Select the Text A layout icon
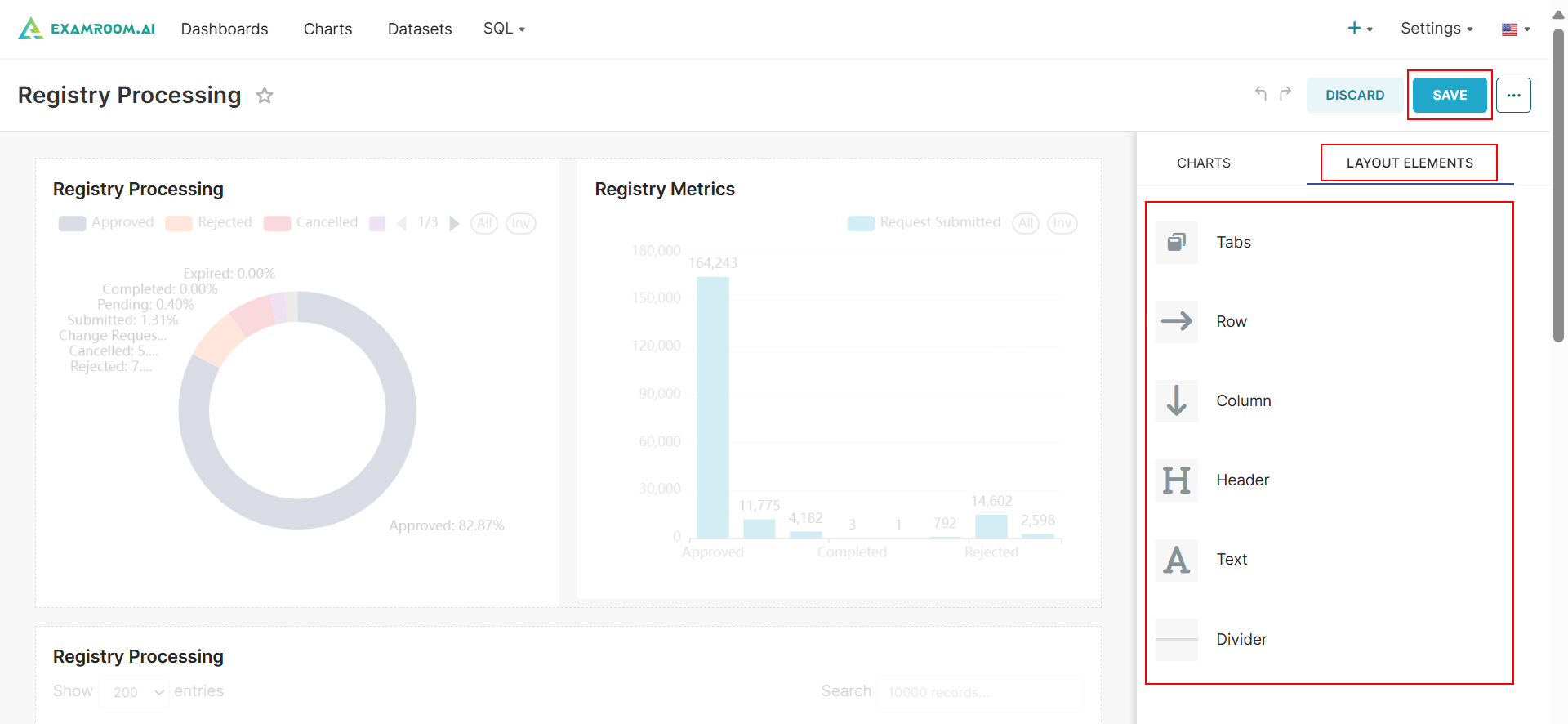Screen dimensions: 1568x724 [x=1177, y=561]
